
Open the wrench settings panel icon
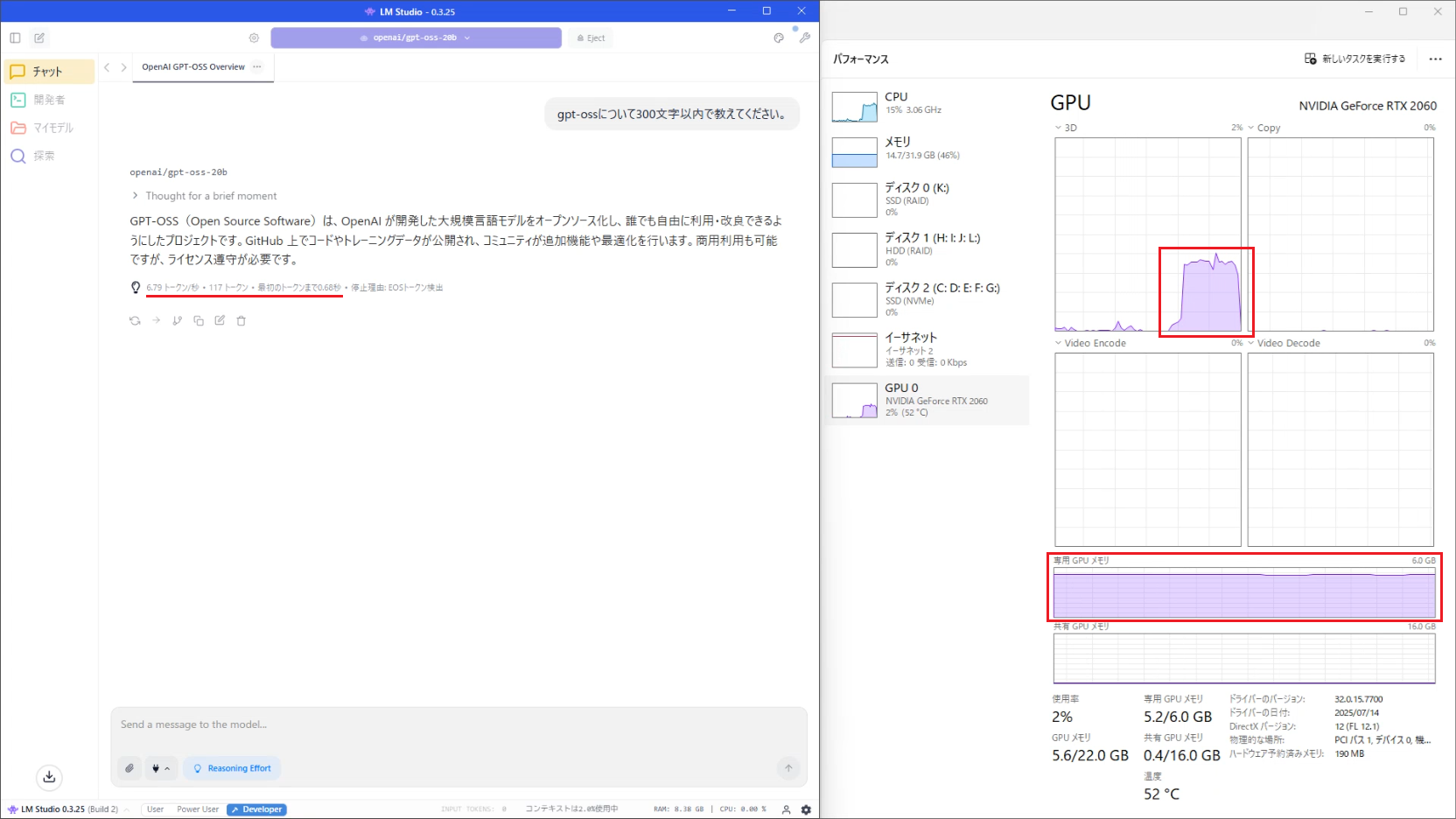pyautogui.click(x=804, y=38)
